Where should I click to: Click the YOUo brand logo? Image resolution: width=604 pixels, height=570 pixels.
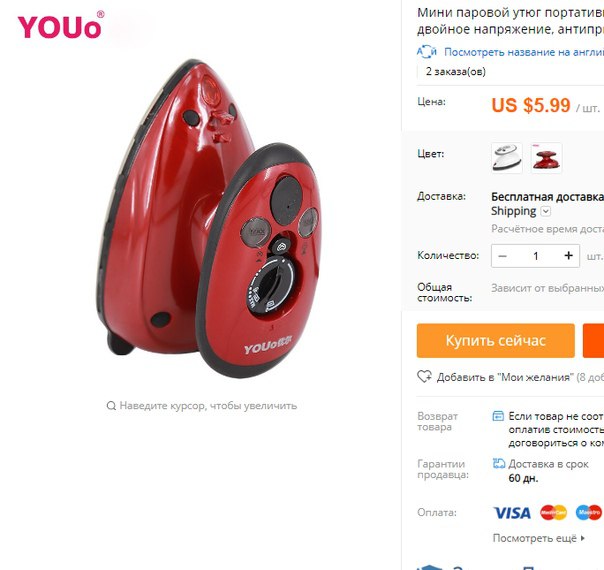pyautogui.click(x=61, y=25)
